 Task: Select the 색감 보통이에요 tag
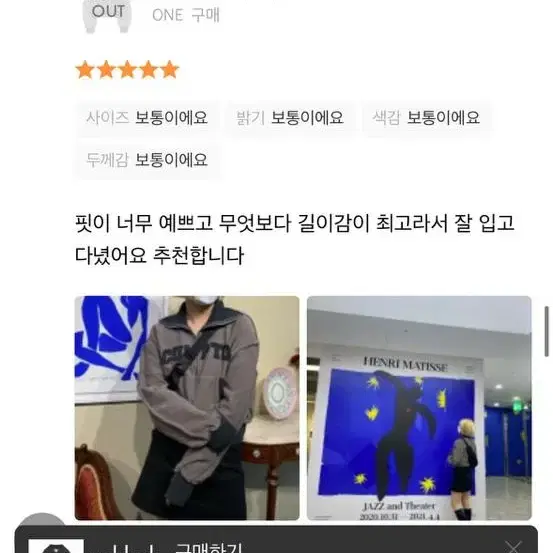pos(426,118)
